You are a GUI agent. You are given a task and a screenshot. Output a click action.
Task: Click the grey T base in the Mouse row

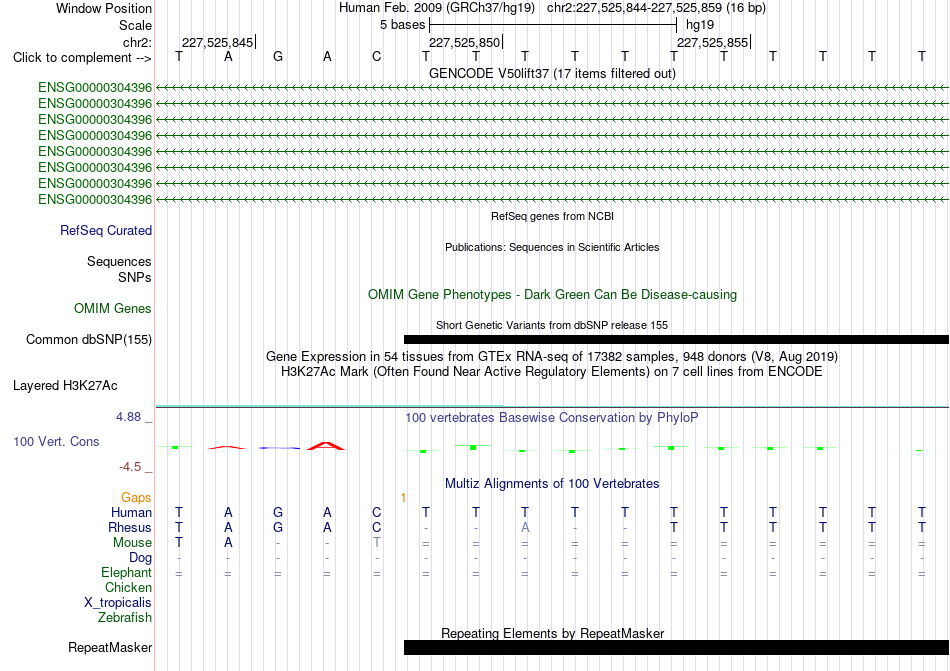376,543
